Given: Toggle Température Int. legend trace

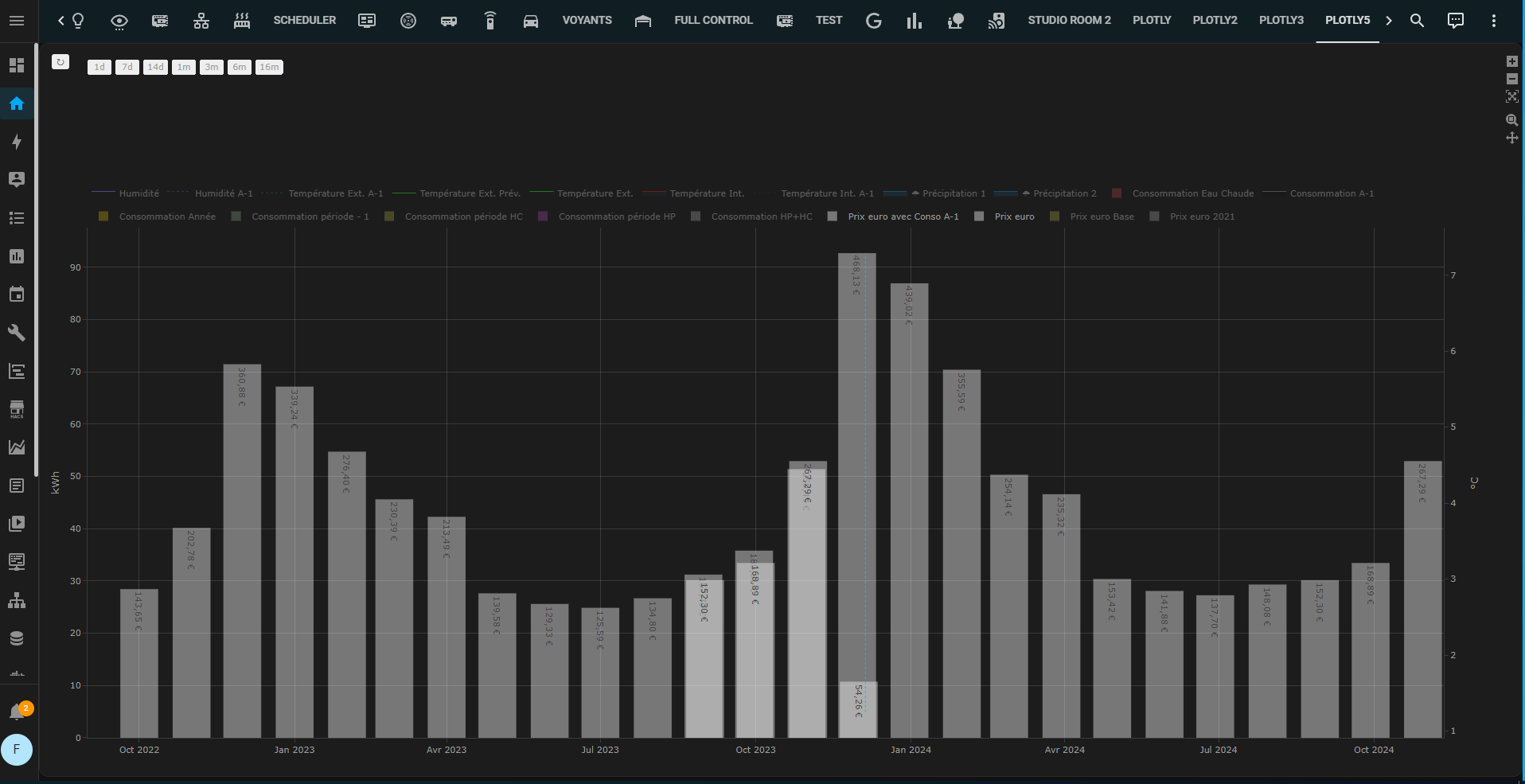Looking at the screenshot, I should pyautogui.click(x=693, y=193).
